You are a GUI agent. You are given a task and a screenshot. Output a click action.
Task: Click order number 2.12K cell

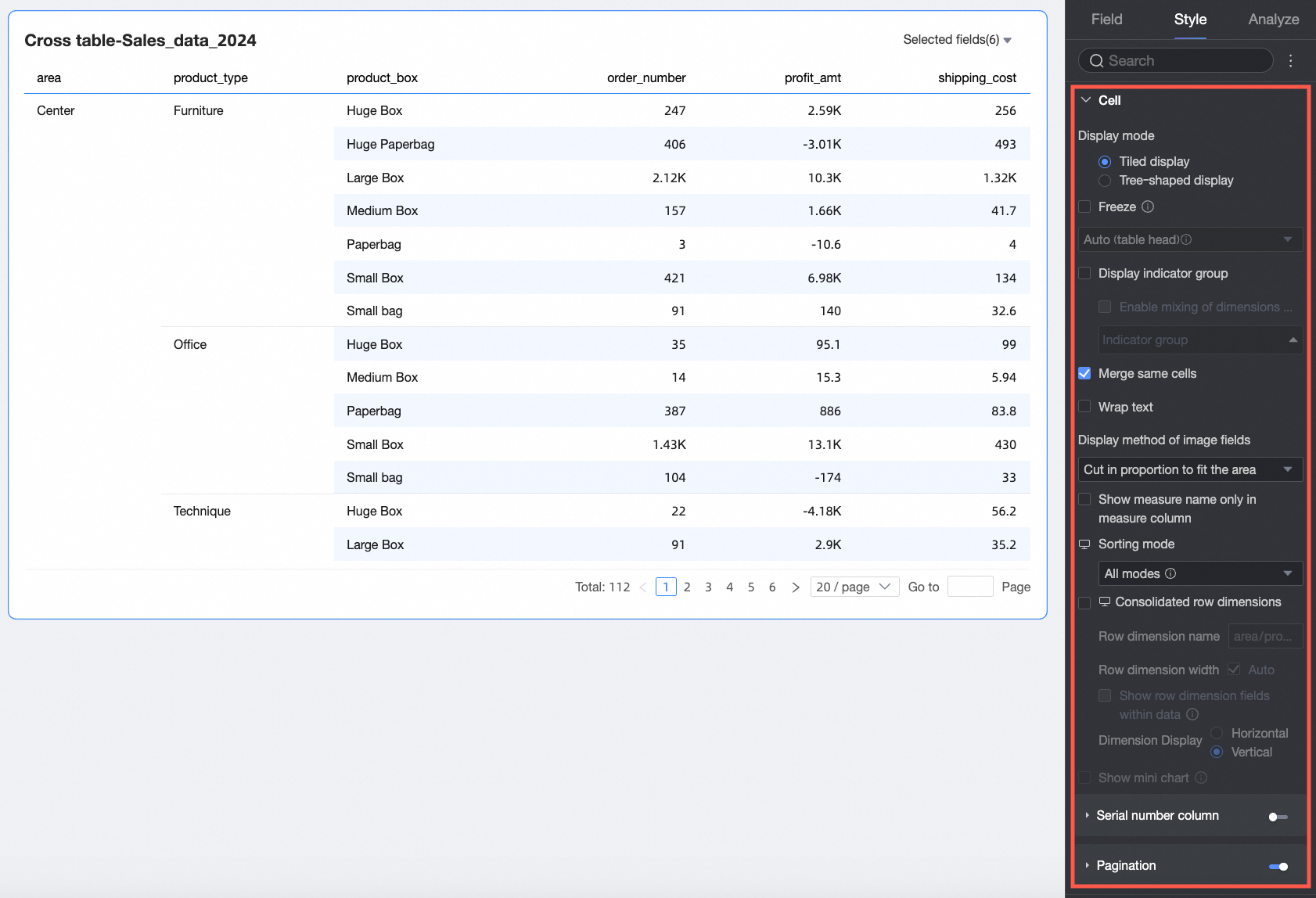coord(669,178)
